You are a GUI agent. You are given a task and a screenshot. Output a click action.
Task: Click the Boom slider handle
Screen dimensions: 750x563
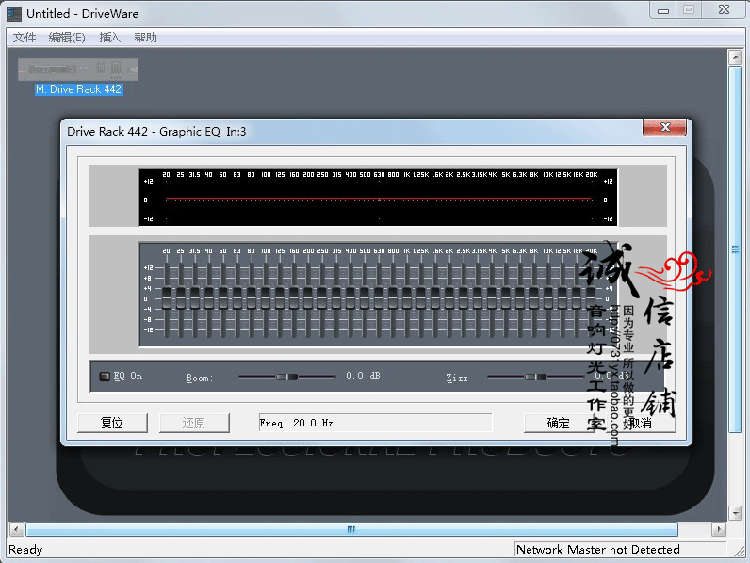[287, 377]
